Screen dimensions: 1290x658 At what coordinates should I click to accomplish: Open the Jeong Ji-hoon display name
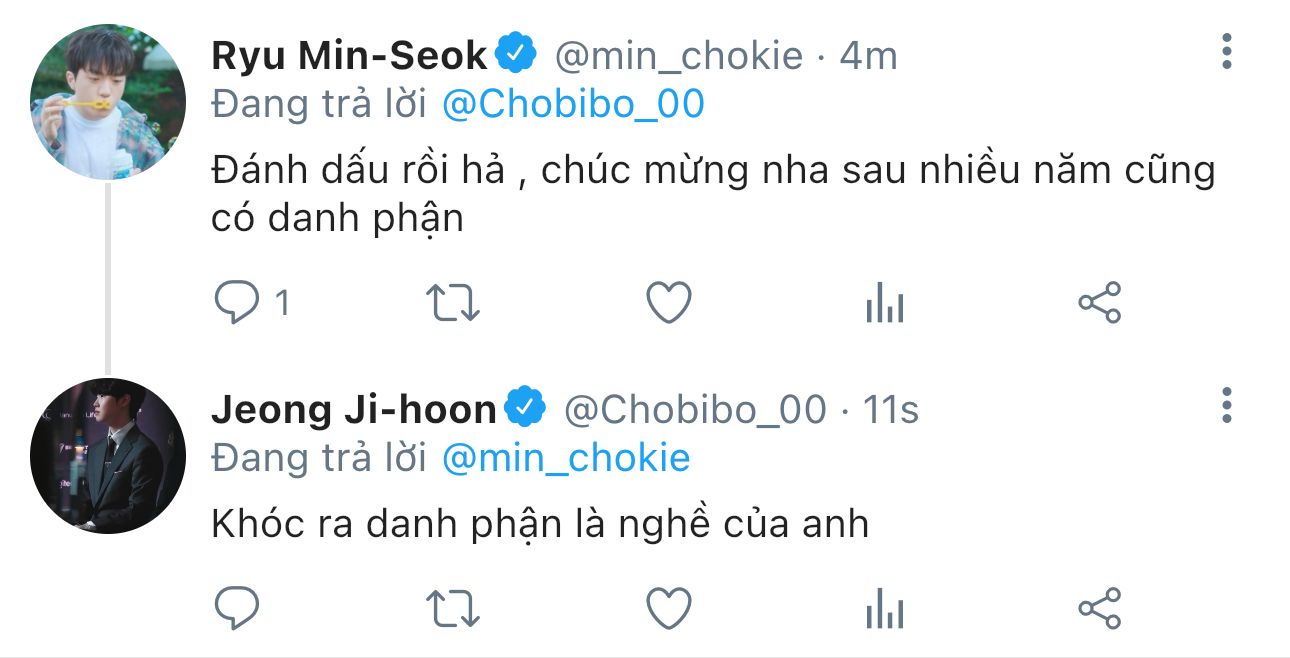tap(354, 409)
